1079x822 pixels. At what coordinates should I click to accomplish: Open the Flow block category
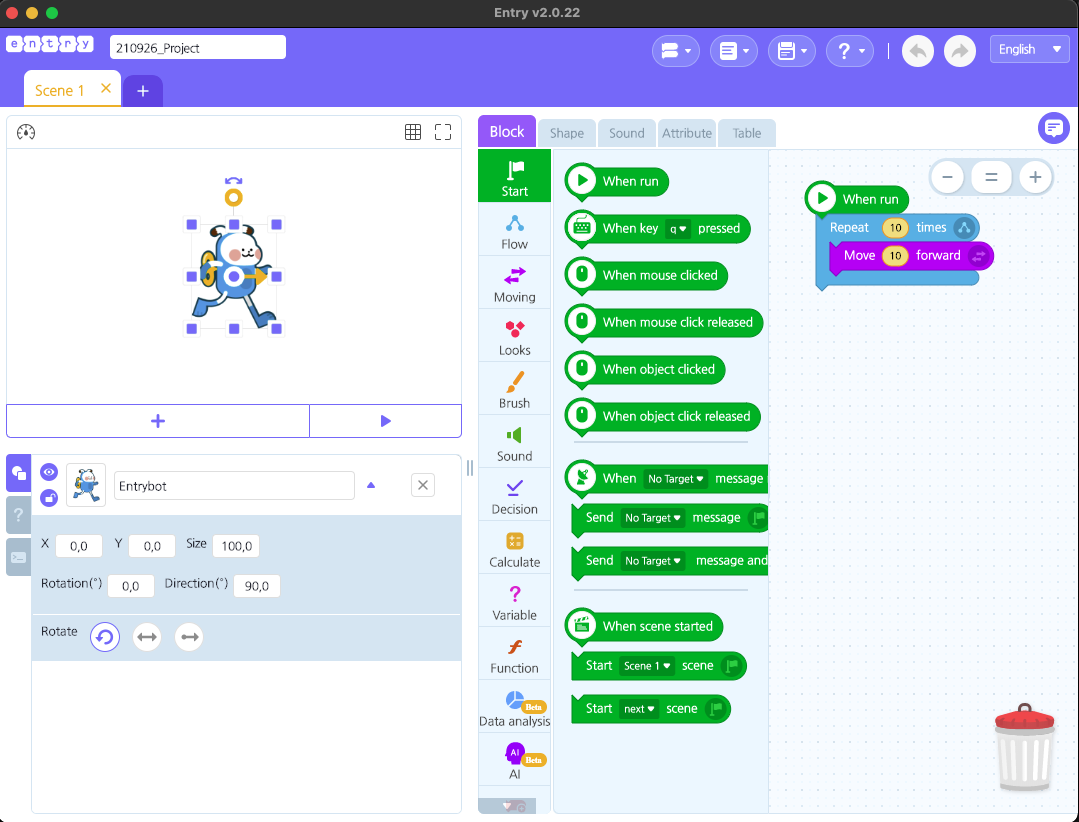click(514, 230)
